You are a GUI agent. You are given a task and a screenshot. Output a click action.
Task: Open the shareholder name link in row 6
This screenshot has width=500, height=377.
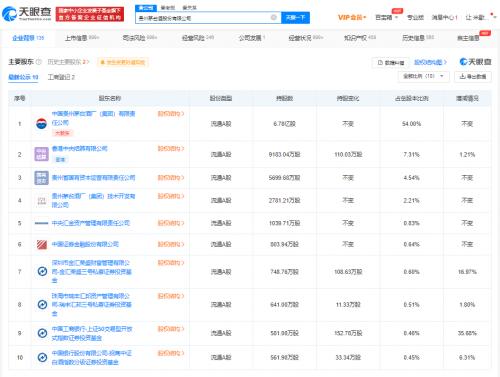[85, 244]
